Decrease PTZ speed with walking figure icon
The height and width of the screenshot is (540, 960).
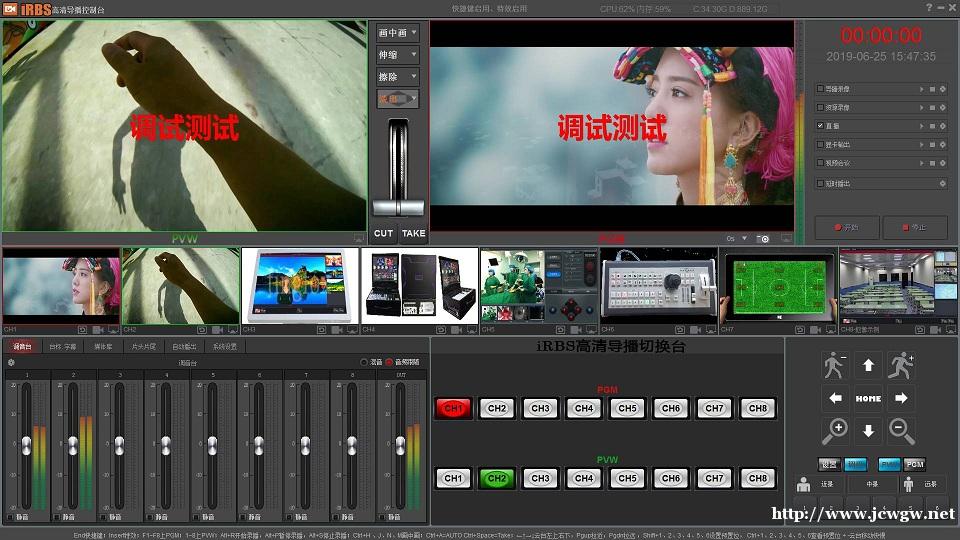(835, 366)
